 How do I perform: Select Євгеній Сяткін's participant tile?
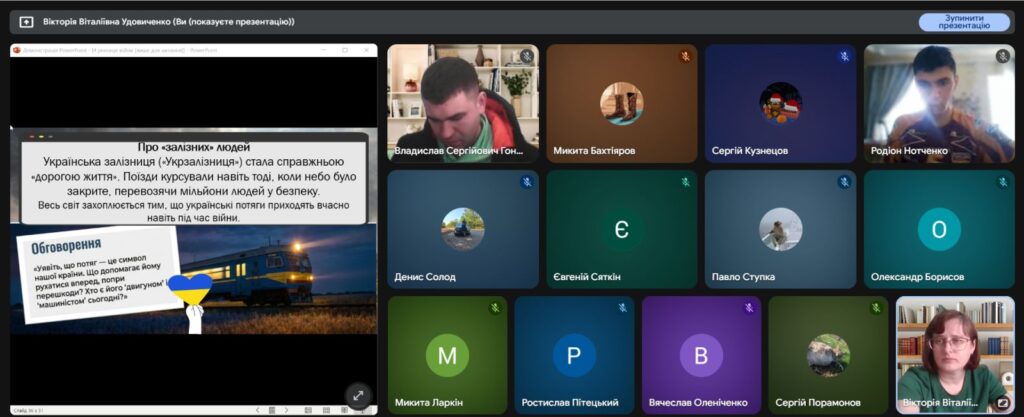[621, 229]
